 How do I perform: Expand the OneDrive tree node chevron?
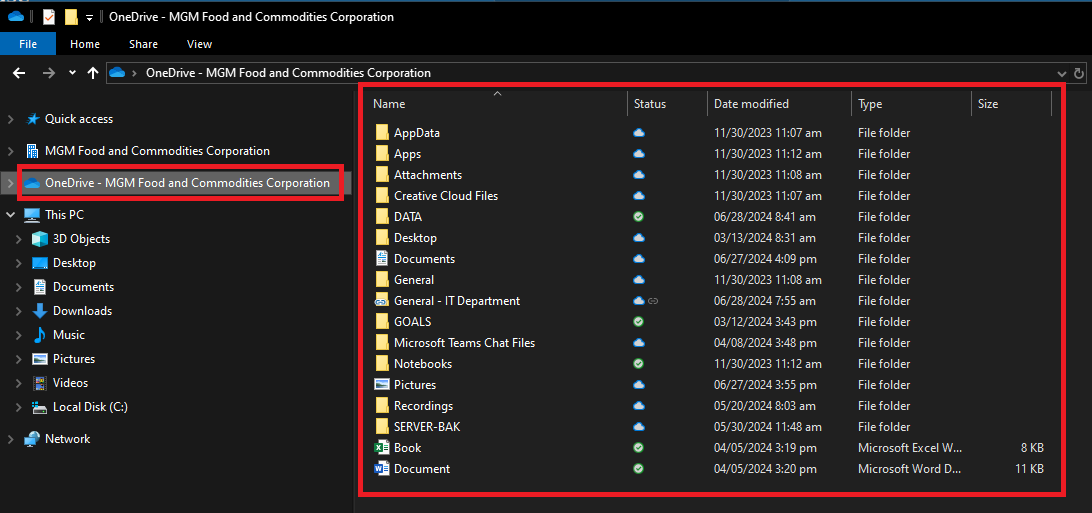(x=10, y=183)
